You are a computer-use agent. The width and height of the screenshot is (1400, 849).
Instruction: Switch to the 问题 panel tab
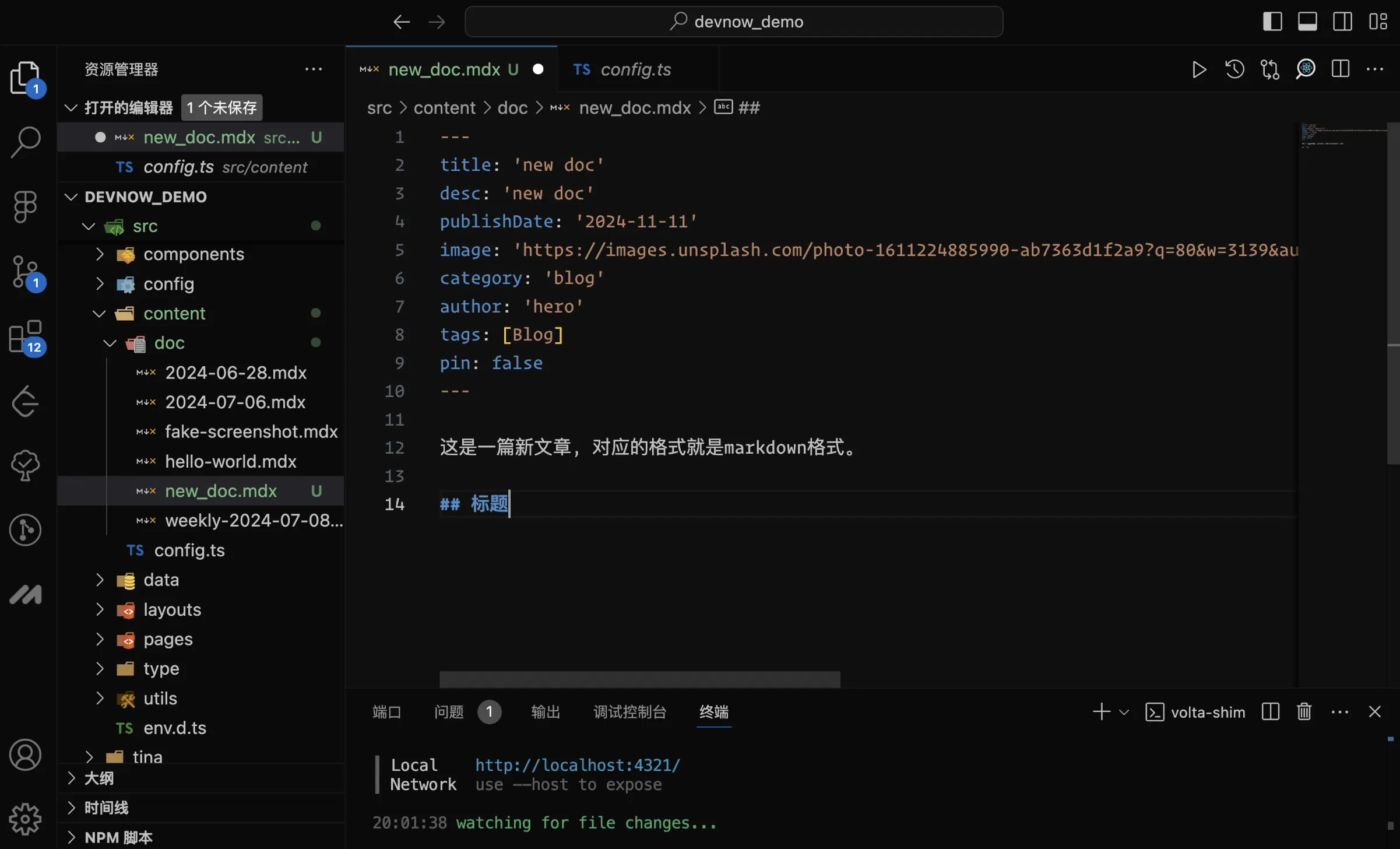tap(449, 712)
